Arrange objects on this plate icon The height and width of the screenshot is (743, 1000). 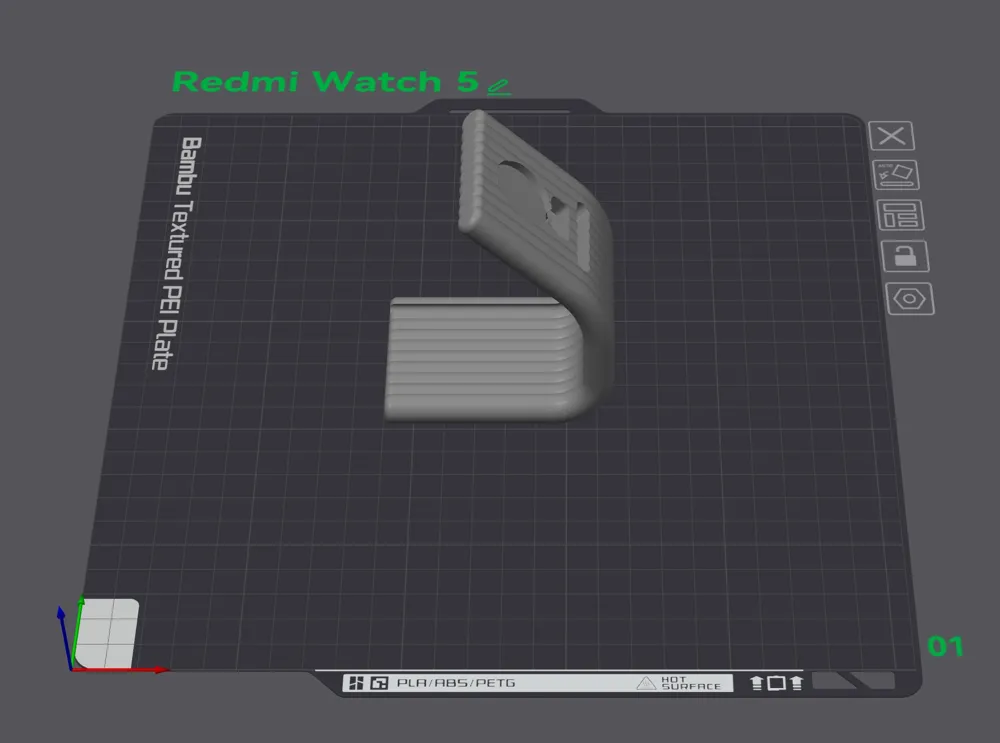click(x=900, y=215)
